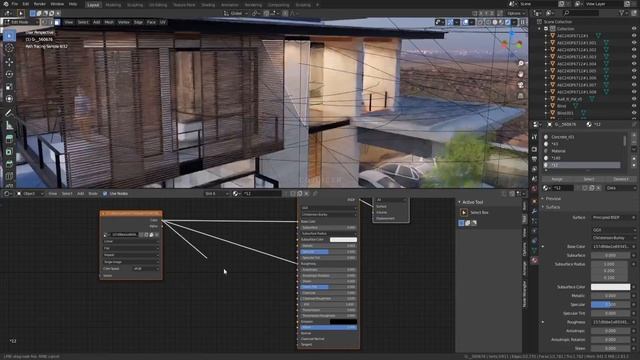Toggle visibility eye of ABC2HDP6712#1.001

[634, 42]
